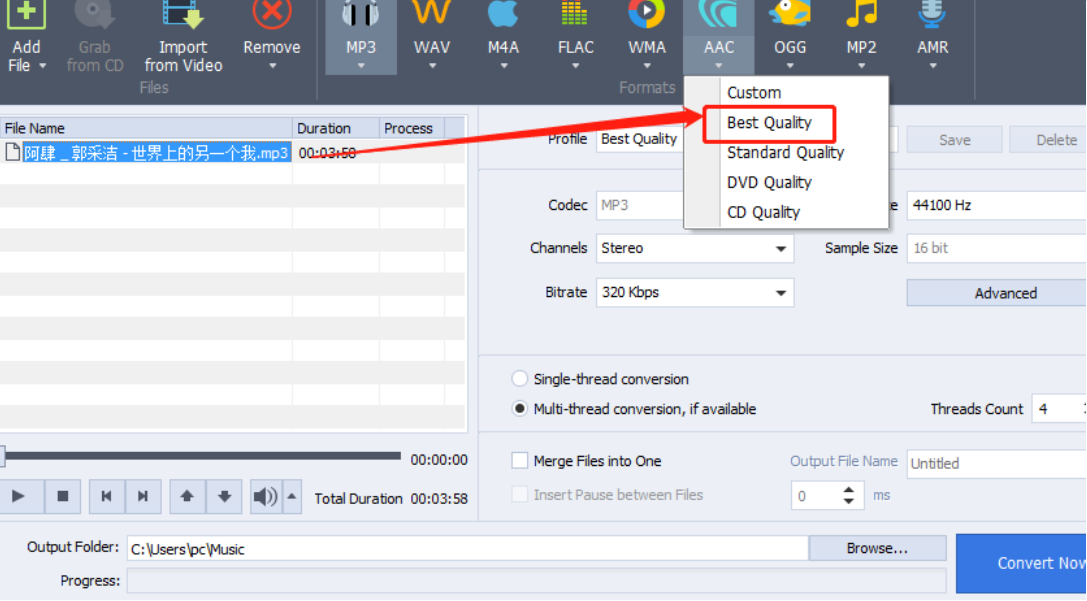
Task: Expand the volume slider arrow
Action: [292, 496]
